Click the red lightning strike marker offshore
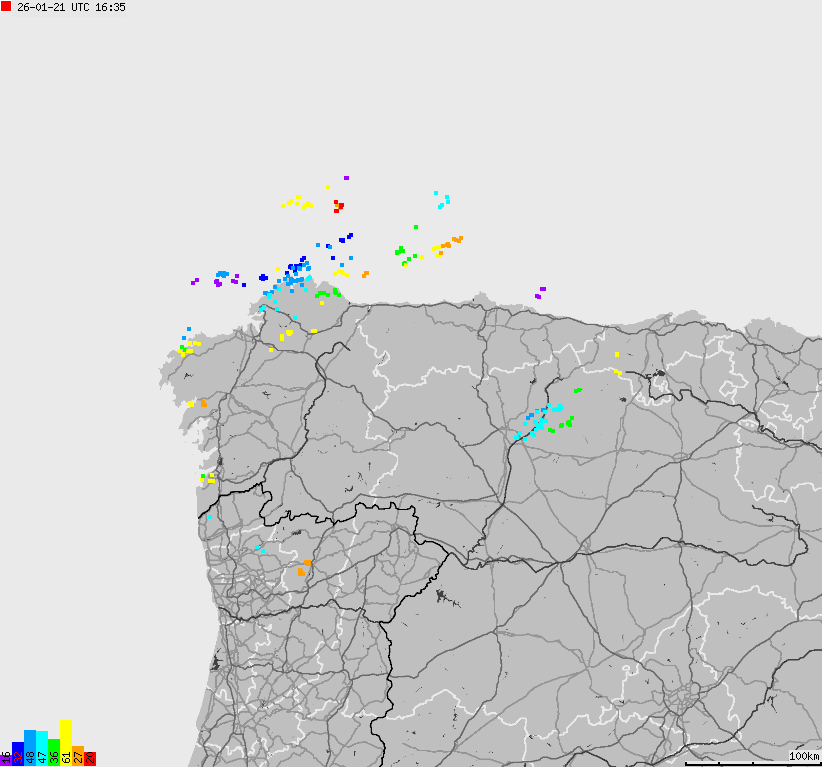822x767 pixels. pyautogui.click(x=338, y=205)
